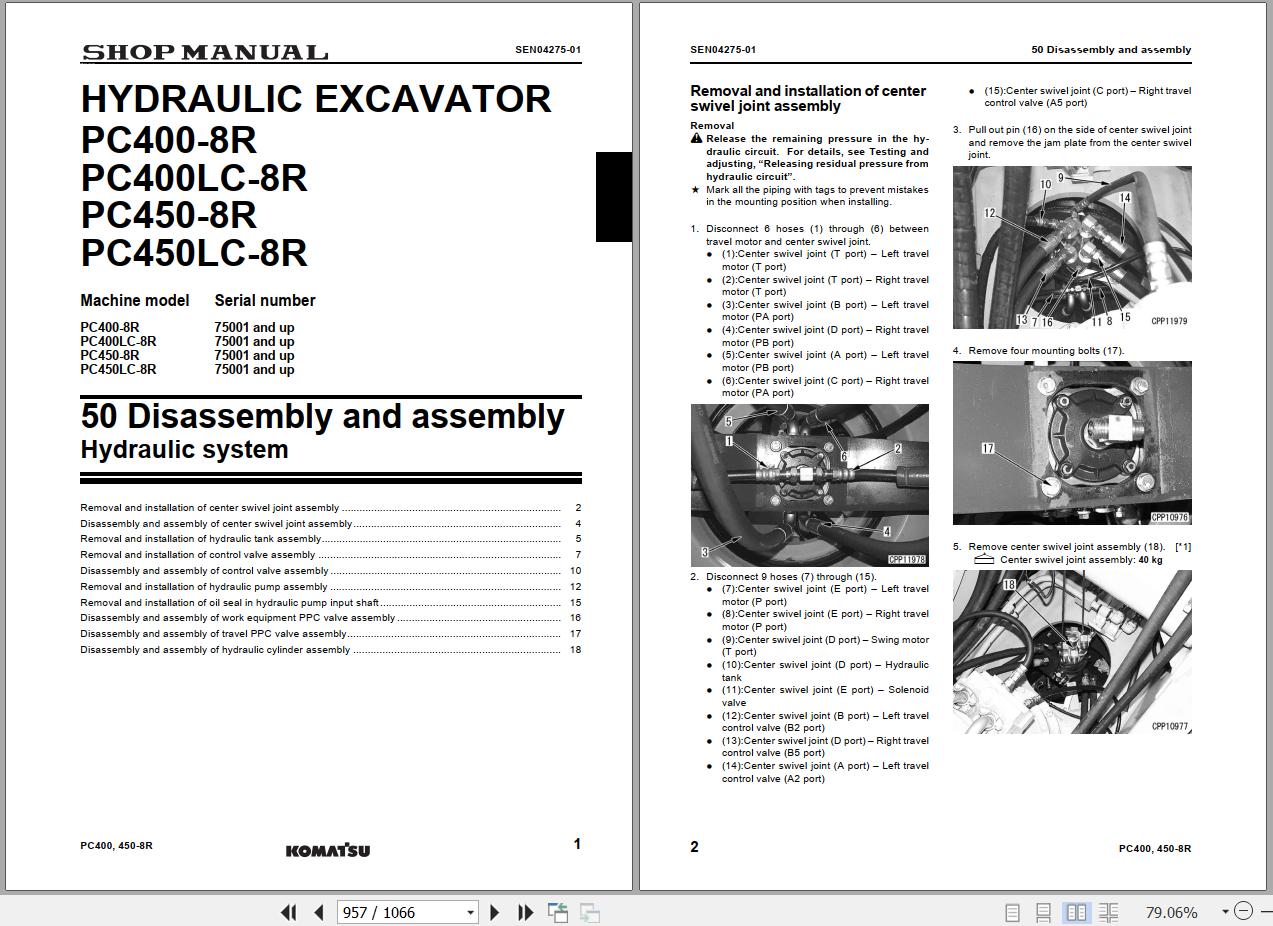Click the next view button
Image resolution: width=1273 pixels, height=926 pixels.
click(590, 912)
